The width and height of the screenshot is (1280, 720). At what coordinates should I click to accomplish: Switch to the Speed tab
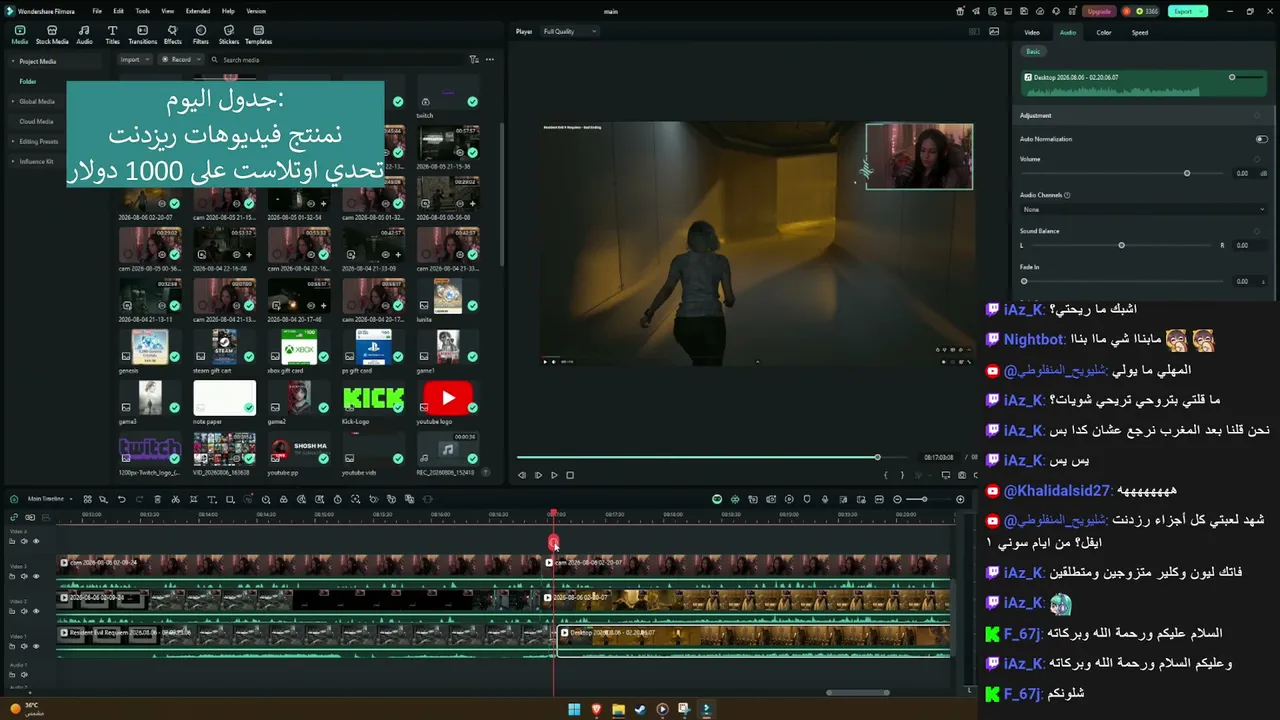pyautogui.click(x=1140, y=32)
